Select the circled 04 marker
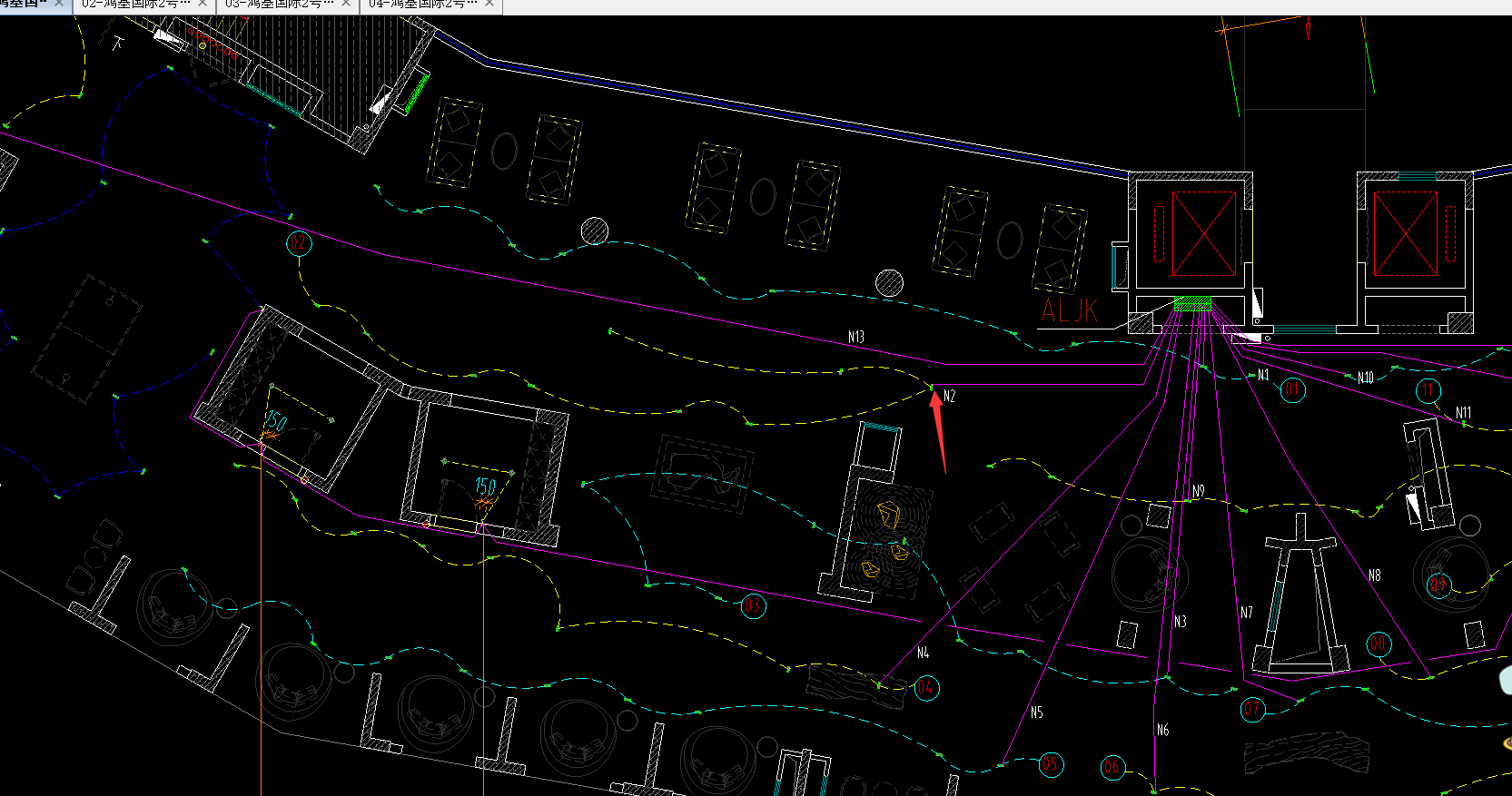 tap(925, 687)
